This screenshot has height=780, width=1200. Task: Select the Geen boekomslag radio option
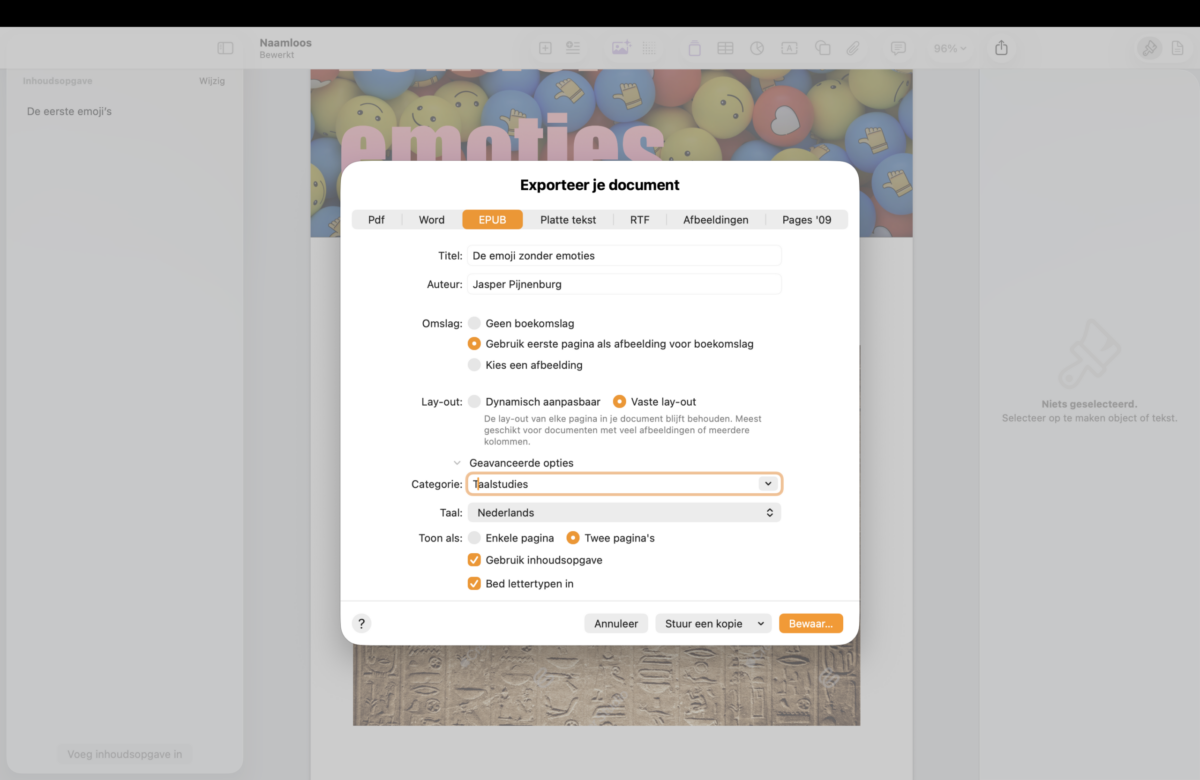[475, 323]
